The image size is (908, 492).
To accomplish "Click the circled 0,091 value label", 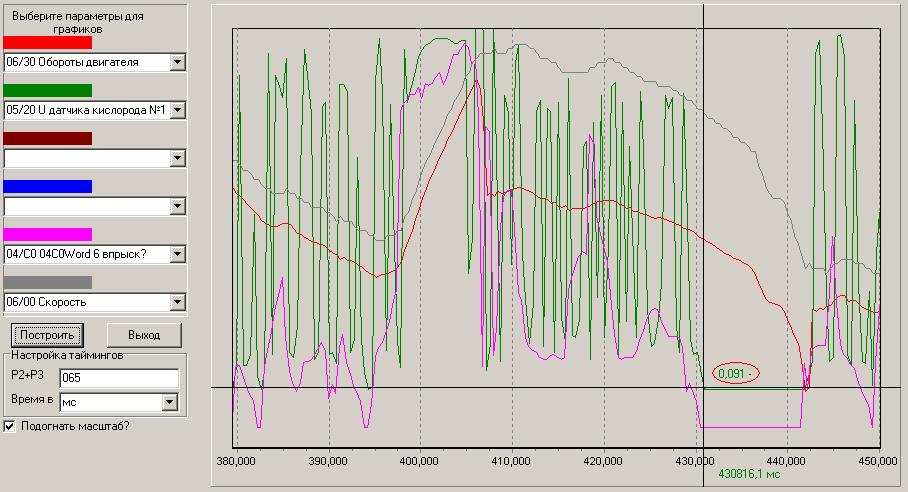I will point(735,374).
